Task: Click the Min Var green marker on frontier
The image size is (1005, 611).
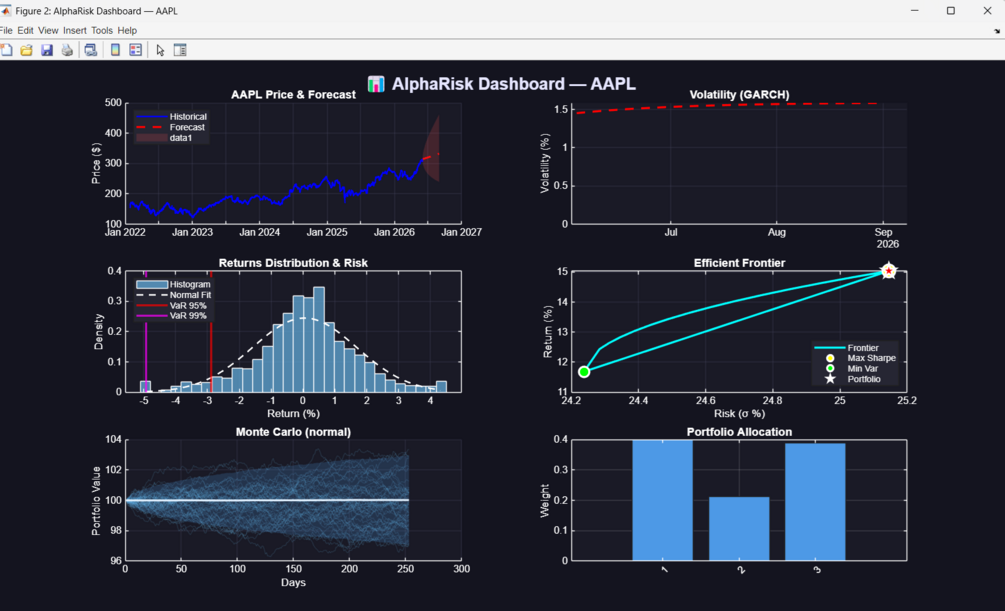Action: (584, 372)
